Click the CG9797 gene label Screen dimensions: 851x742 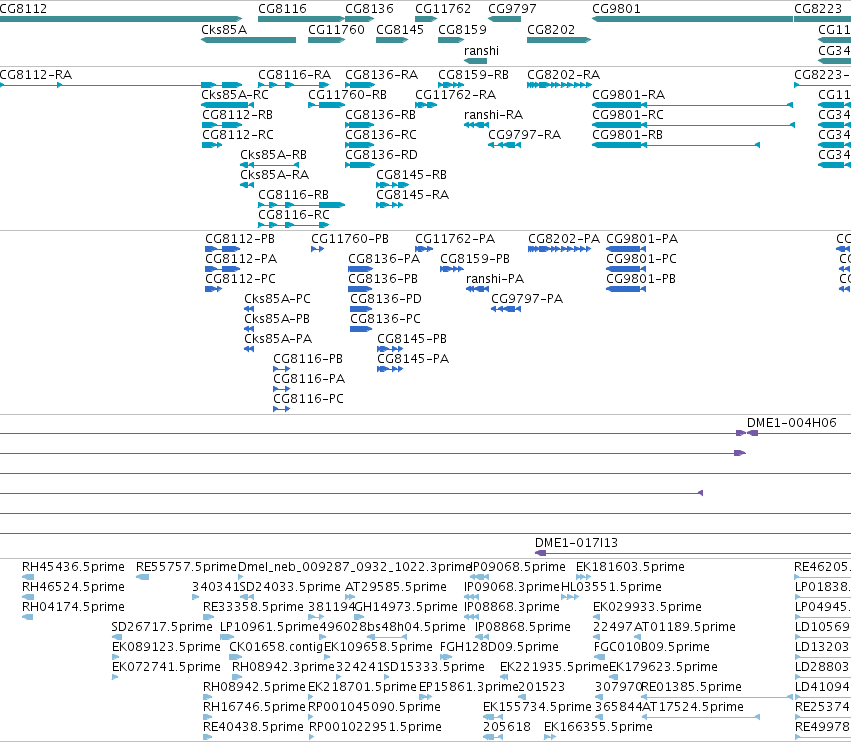point(512,9)
